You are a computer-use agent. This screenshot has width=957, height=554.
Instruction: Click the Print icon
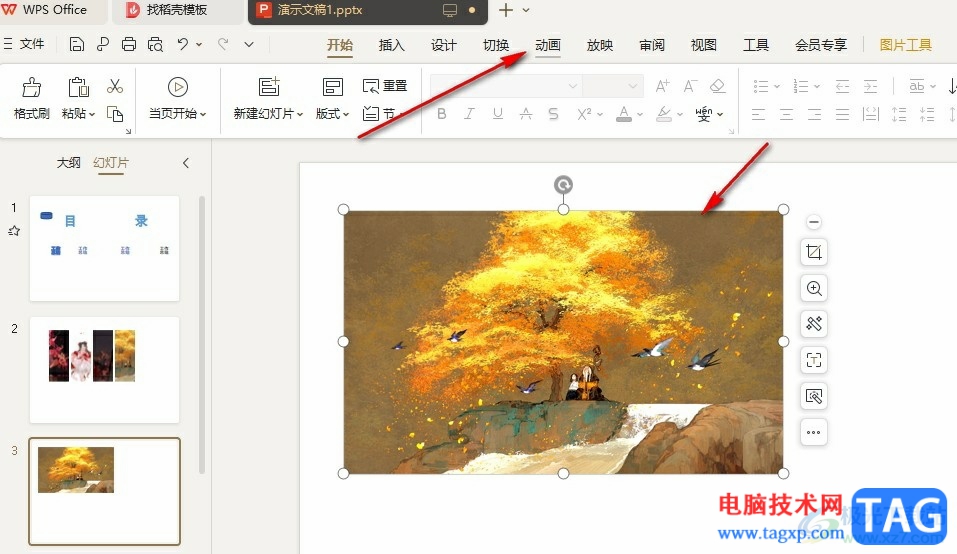point(129,45)
